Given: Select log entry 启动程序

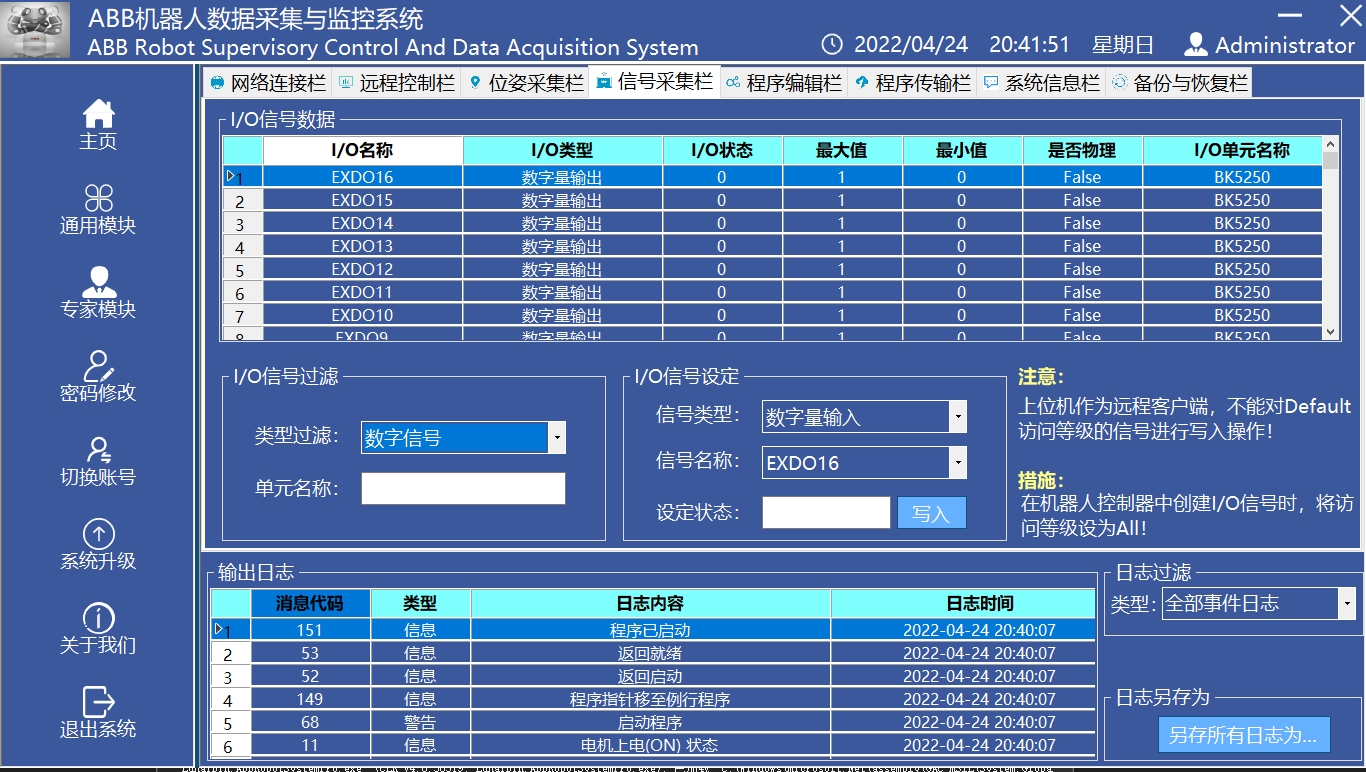Looking at the screenshot, I should 650,722.
